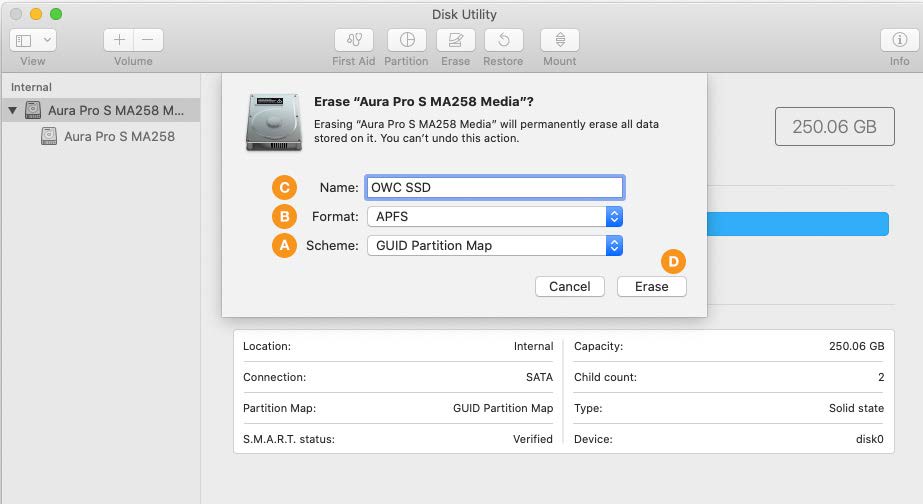This screenshot has width=923, height=504.
Task: Click the Restore toolbar icon
Action: tap(504, 40)
